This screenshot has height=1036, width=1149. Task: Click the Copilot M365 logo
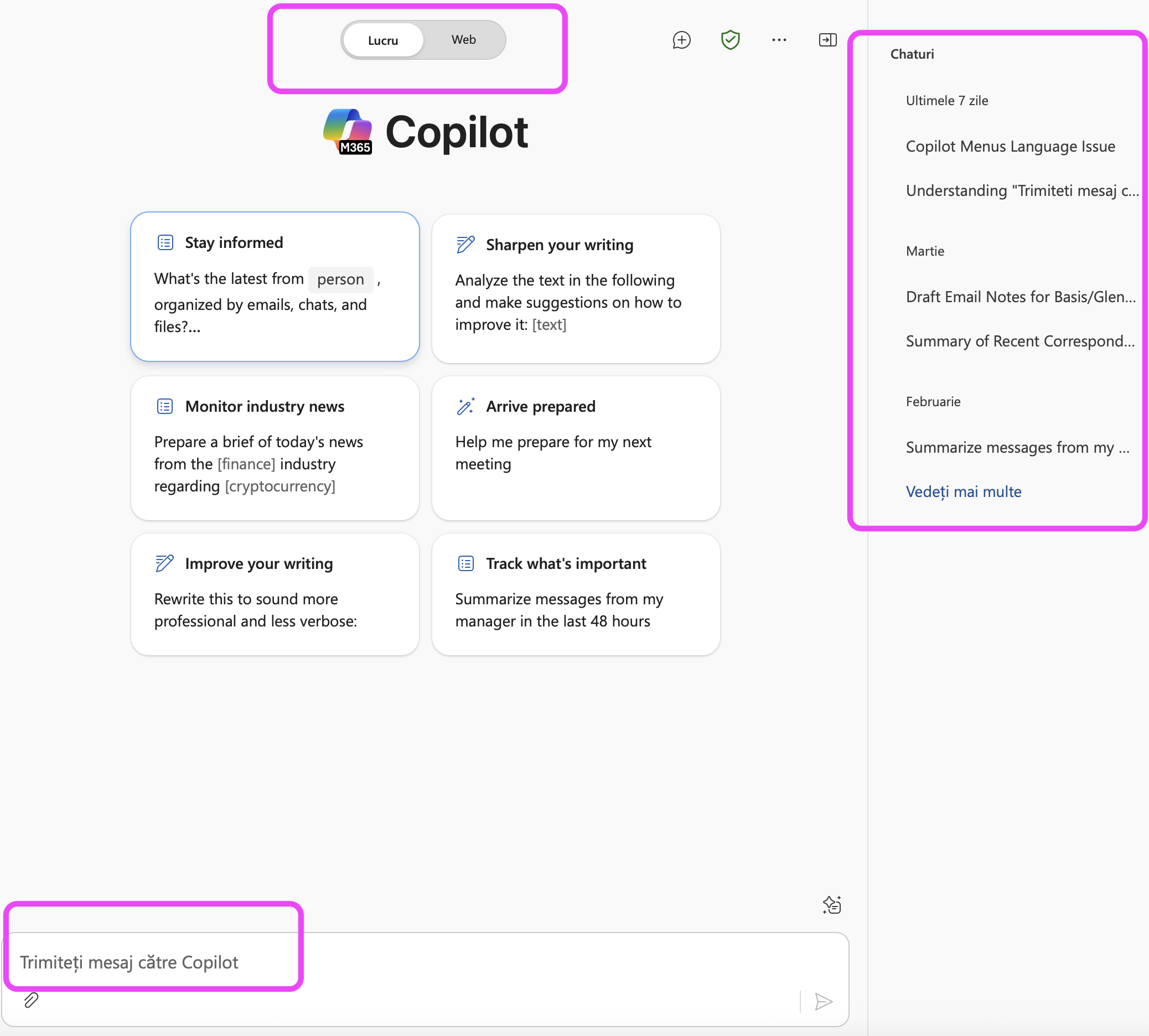(348, 132)
